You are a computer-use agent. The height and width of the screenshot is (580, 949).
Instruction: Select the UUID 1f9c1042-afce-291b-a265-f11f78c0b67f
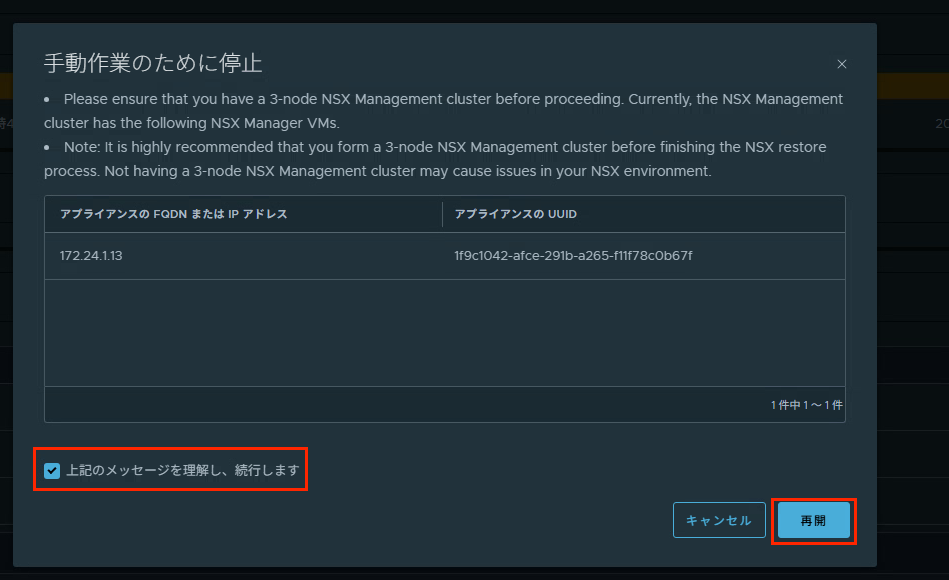(x=573, y=255)
